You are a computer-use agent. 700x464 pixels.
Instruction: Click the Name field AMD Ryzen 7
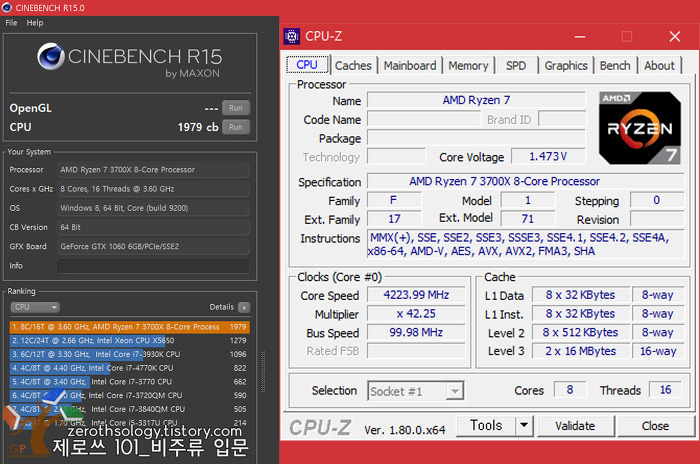476,100
